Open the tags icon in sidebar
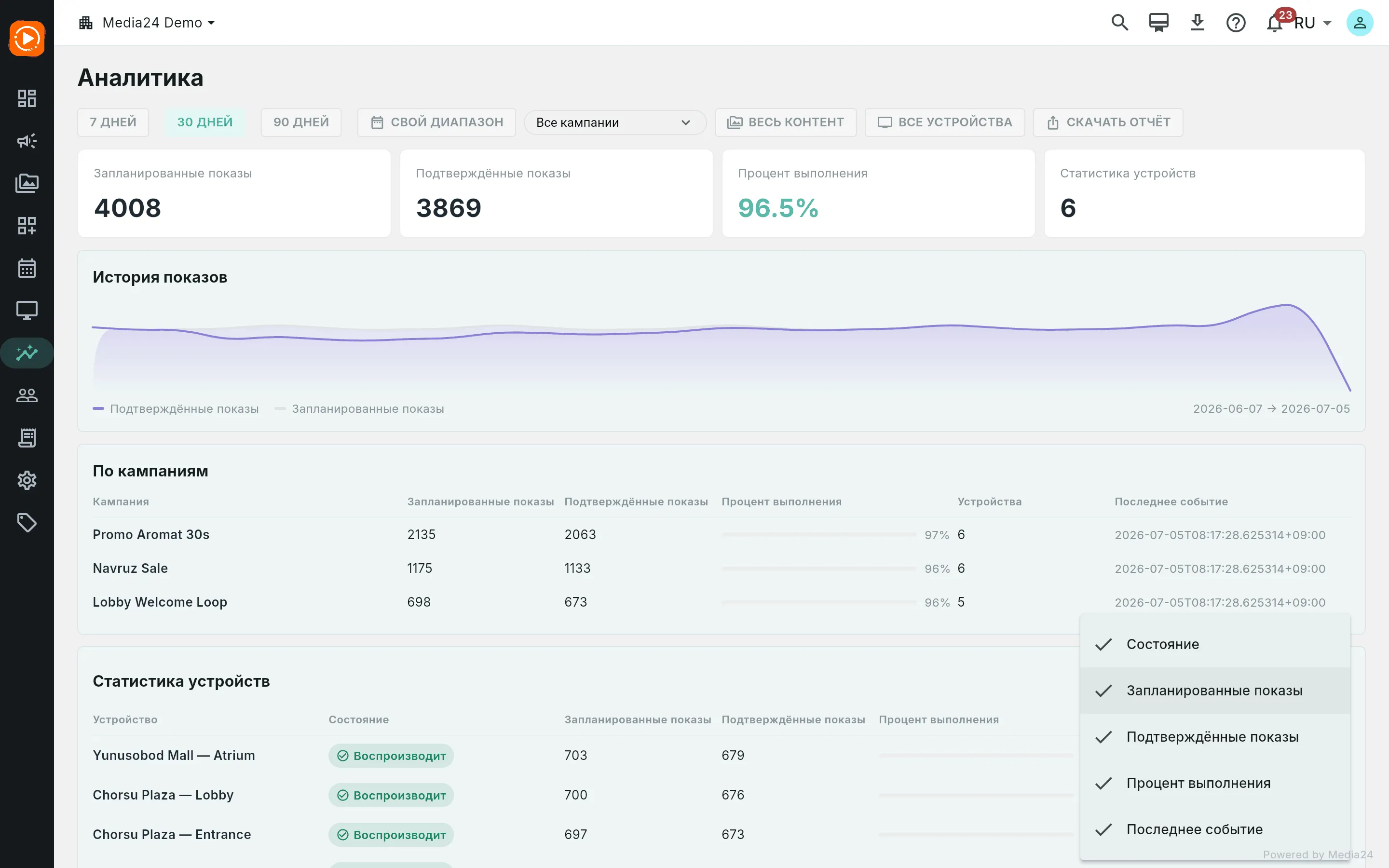Image resolution: width=1389 pixels, height=868 pixels. [27, 522]
